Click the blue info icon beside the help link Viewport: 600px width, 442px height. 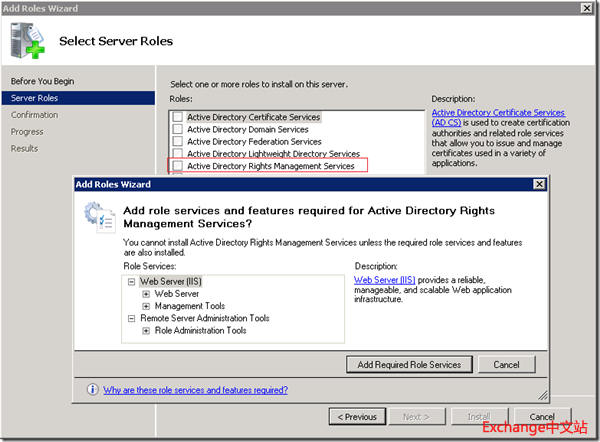(93, 390)
